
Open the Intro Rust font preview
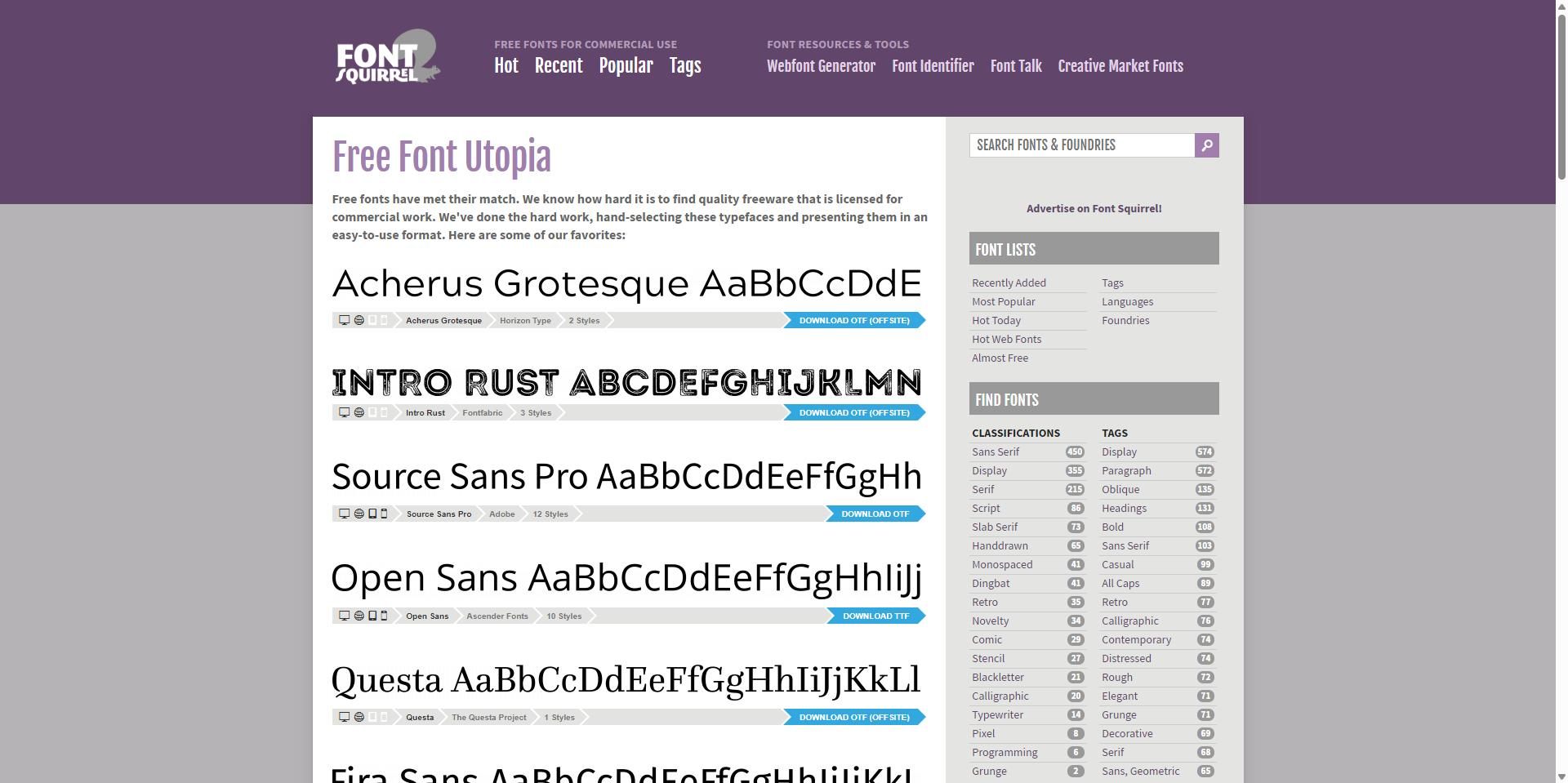click(626, 382)
